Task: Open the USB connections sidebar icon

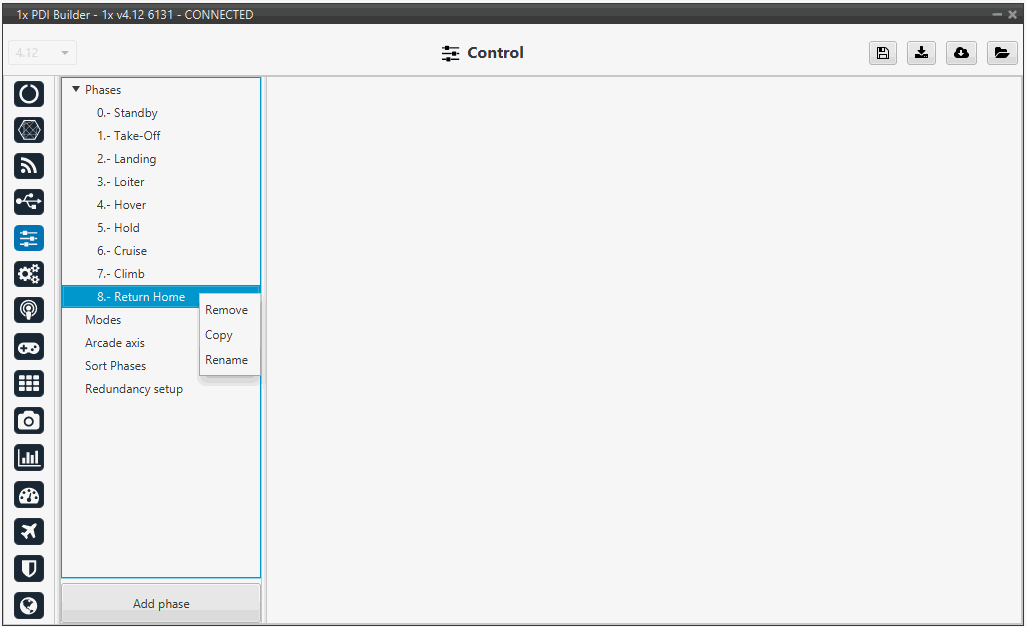Action: point(29,202)
